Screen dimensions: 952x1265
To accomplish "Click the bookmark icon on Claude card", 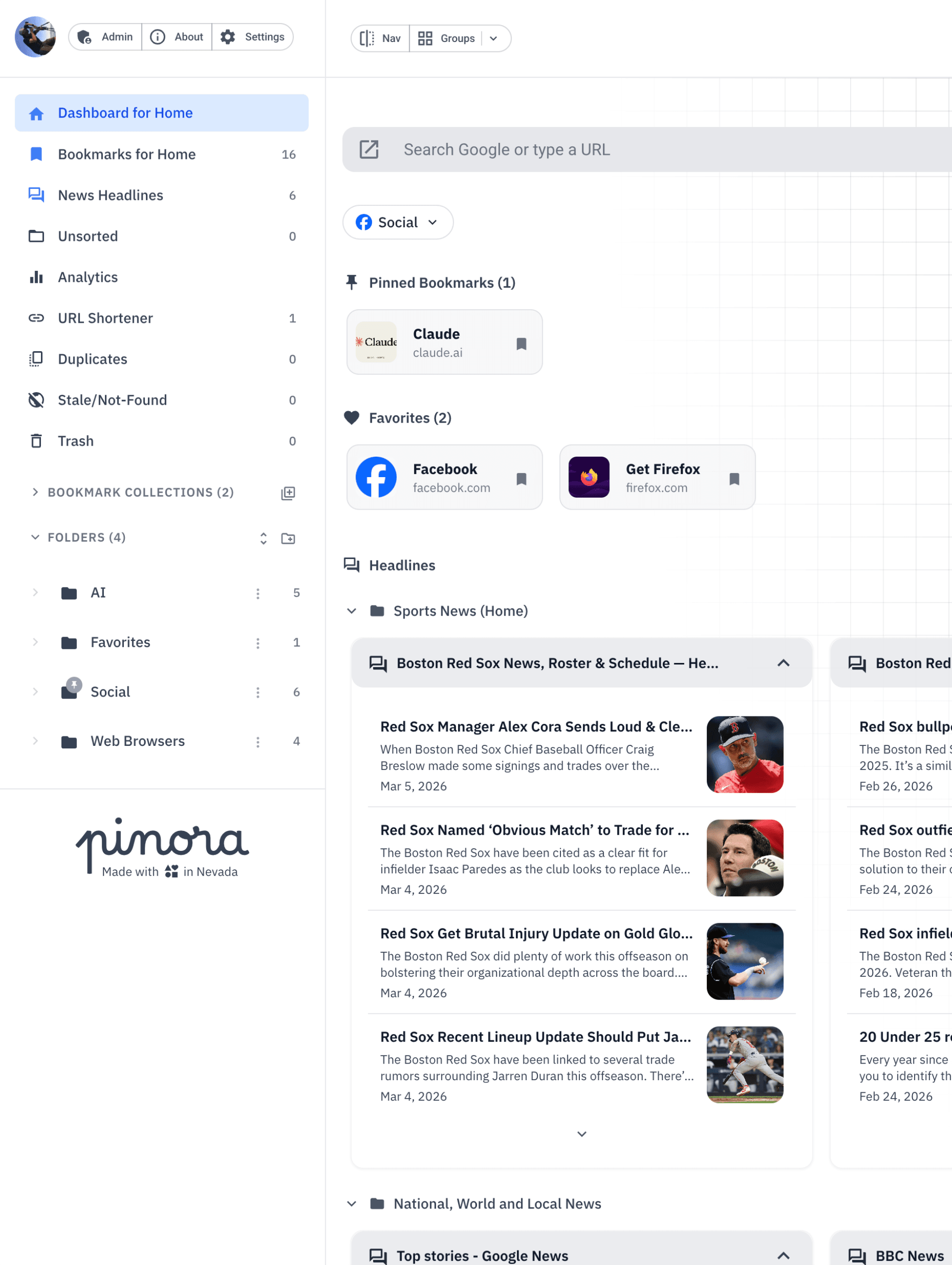I will tap(521, 343).
